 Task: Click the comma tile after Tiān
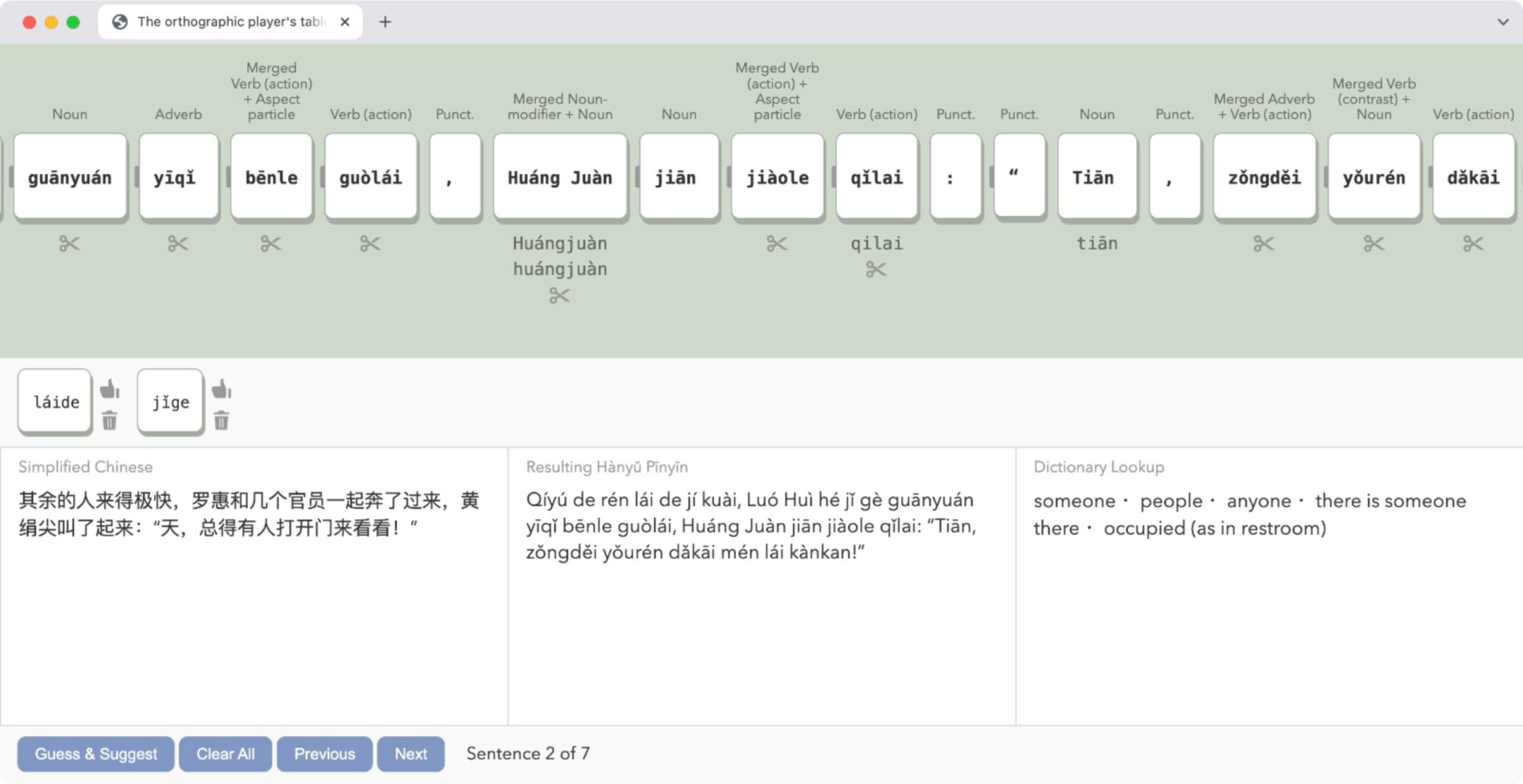coord(1175,177)
